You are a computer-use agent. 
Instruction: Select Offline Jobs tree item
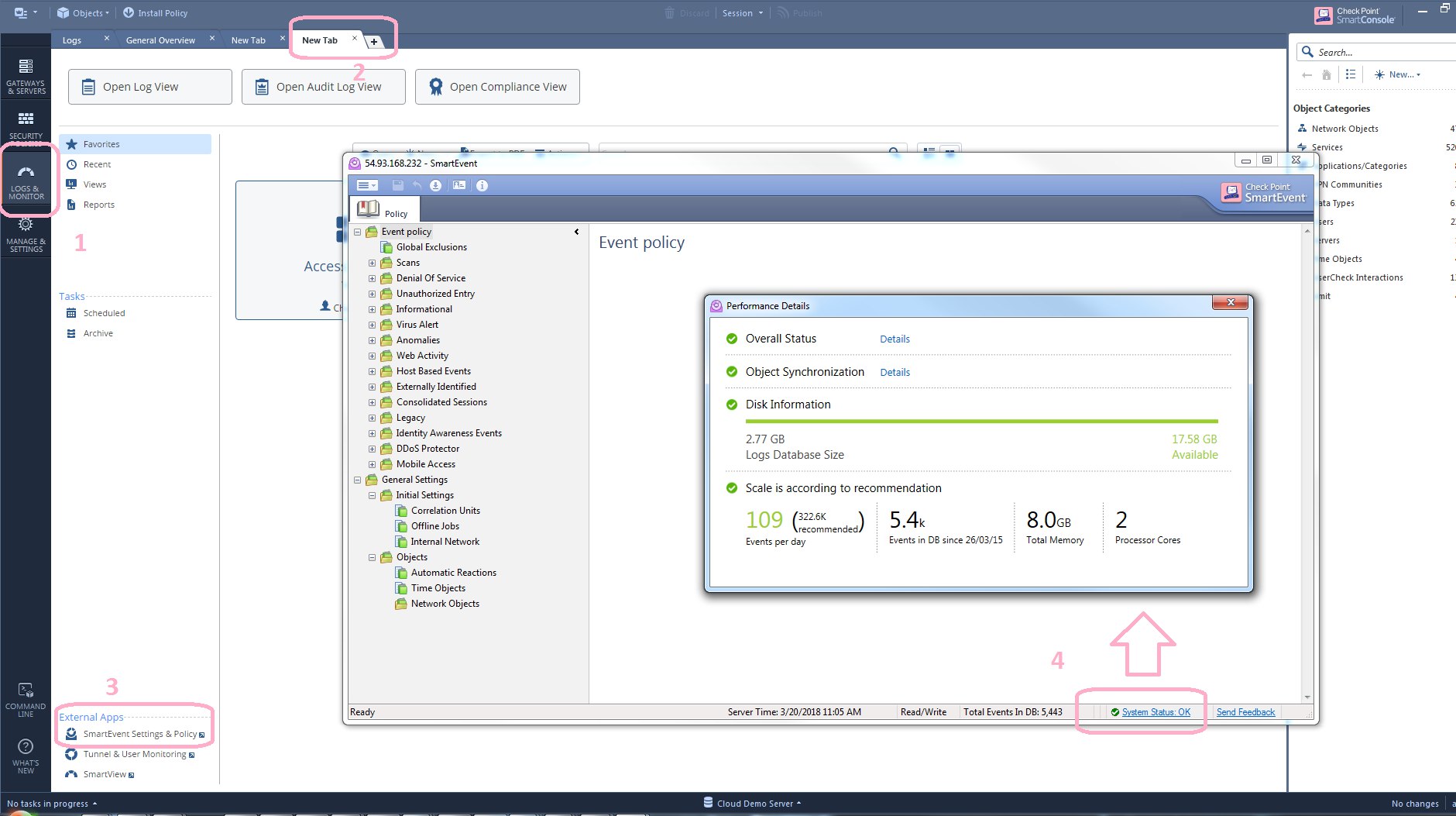[x=434, y=526]
